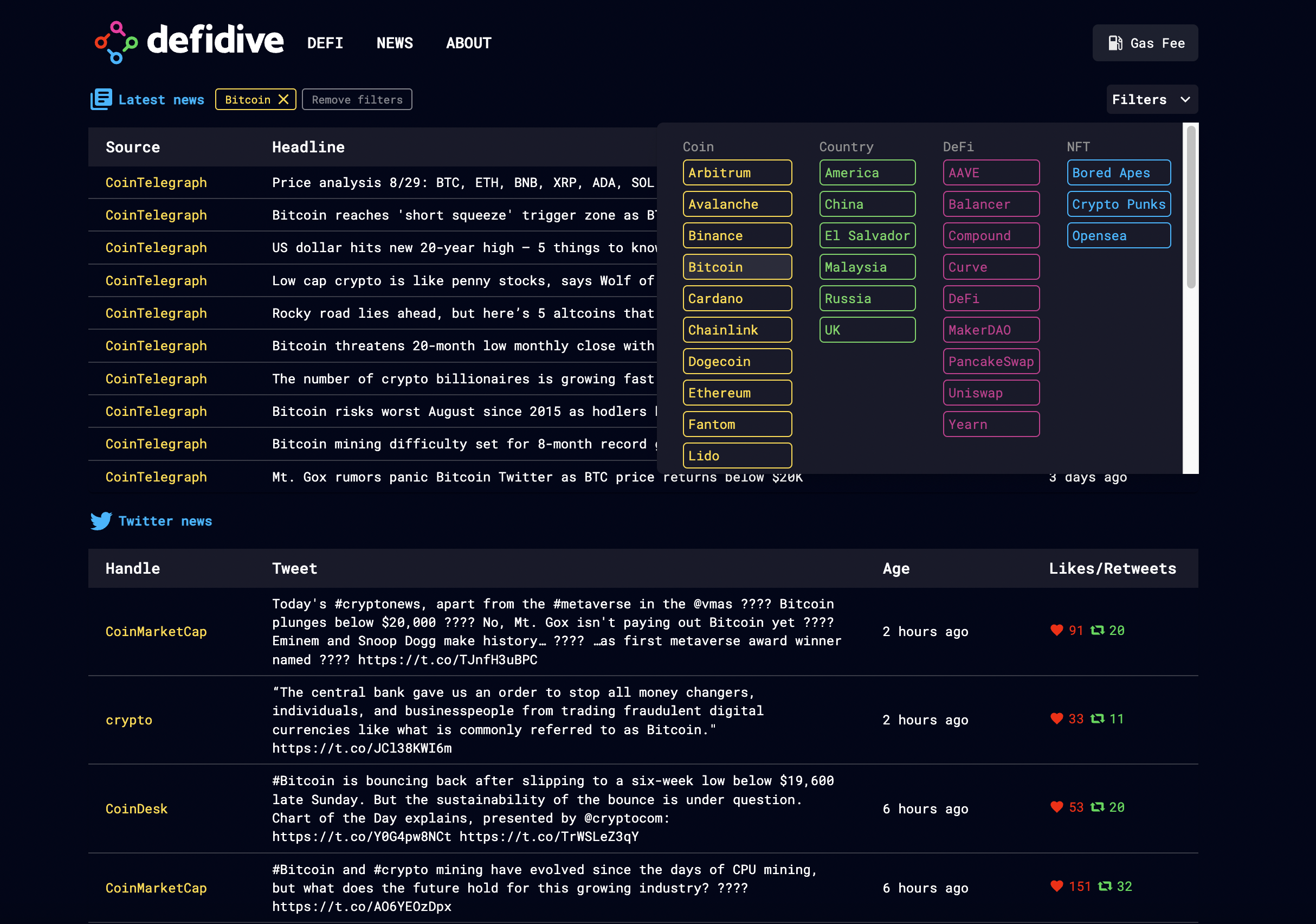
Task: Toggle the Ethereum coin filter
Action: [737, 393]
